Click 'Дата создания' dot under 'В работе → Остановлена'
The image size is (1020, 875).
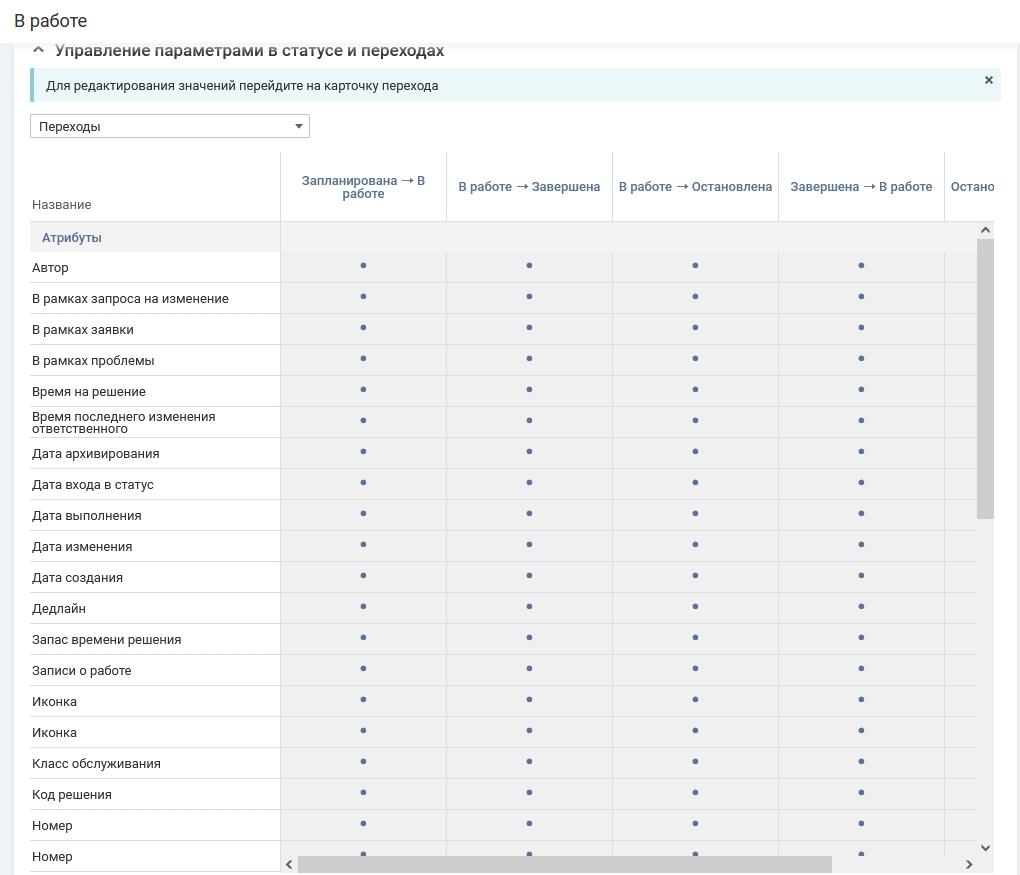point(695,576)
